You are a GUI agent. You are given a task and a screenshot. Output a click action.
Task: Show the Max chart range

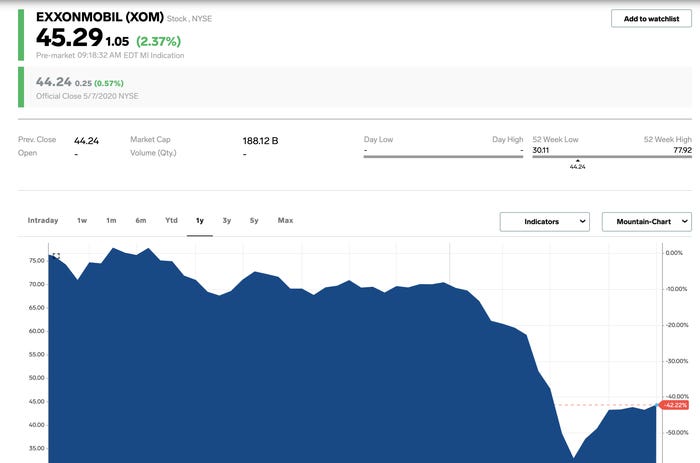[286, 221]
